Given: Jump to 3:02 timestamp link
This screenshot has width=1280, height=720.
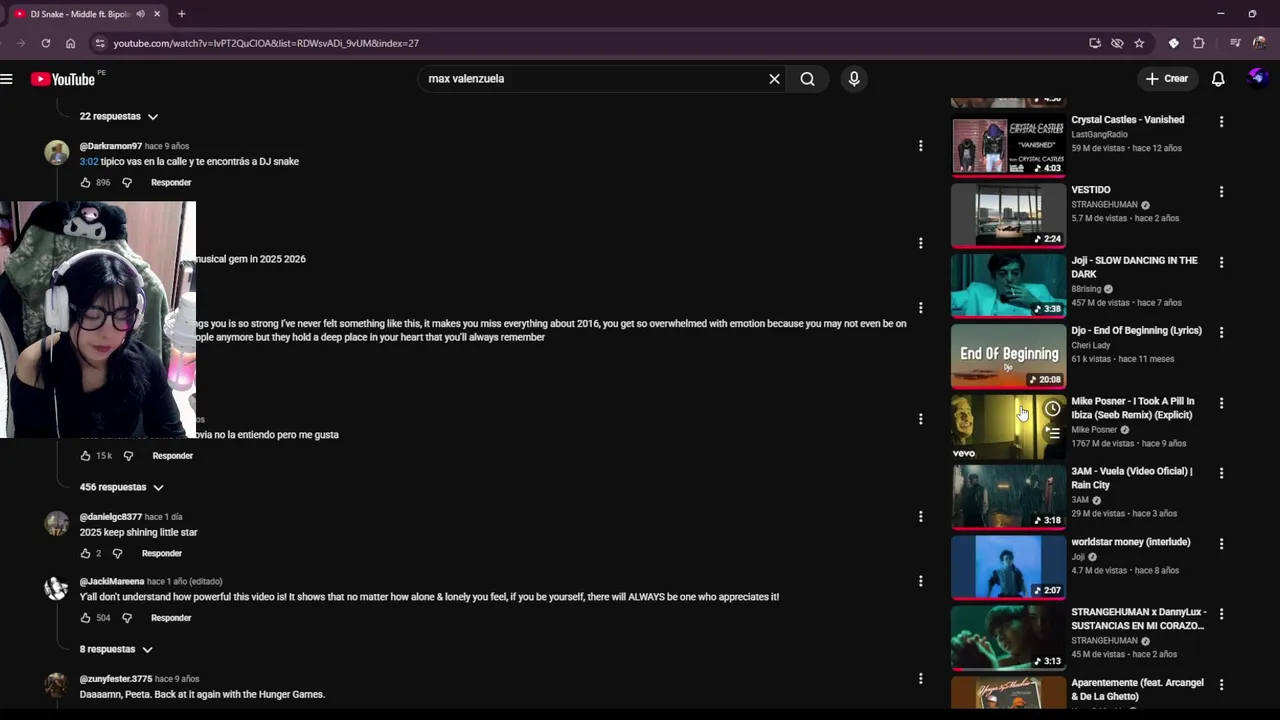Looking at the screenshot, I should (x=89, y=162).
